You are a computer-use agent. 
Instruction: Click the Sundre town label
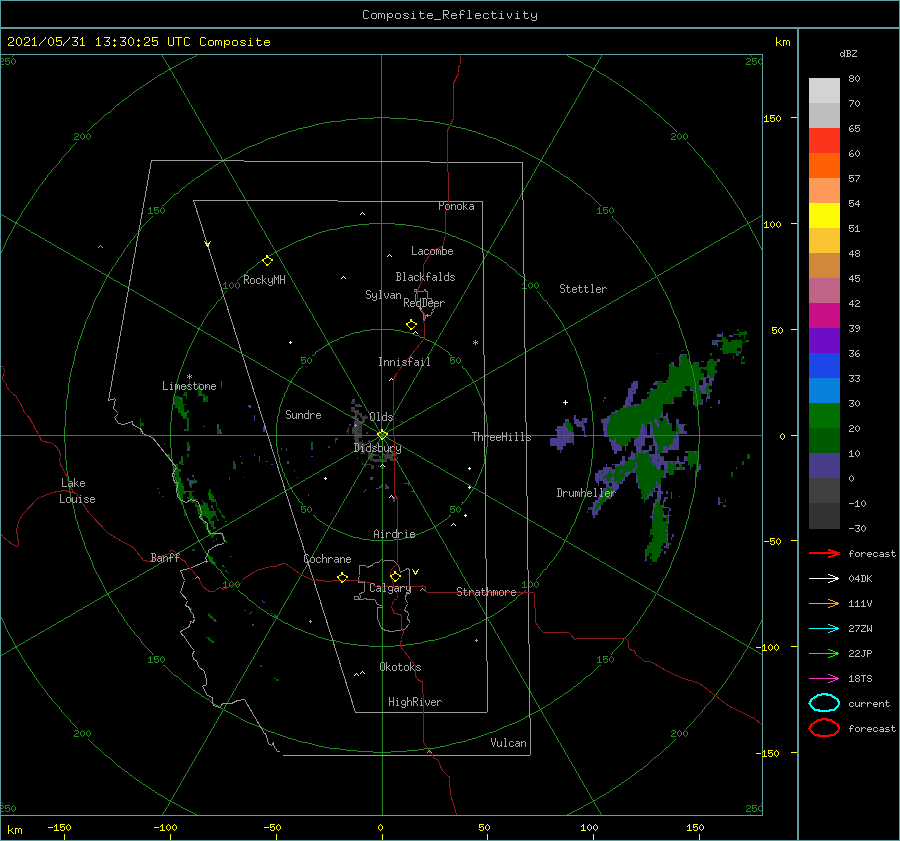tap(303, 414)
